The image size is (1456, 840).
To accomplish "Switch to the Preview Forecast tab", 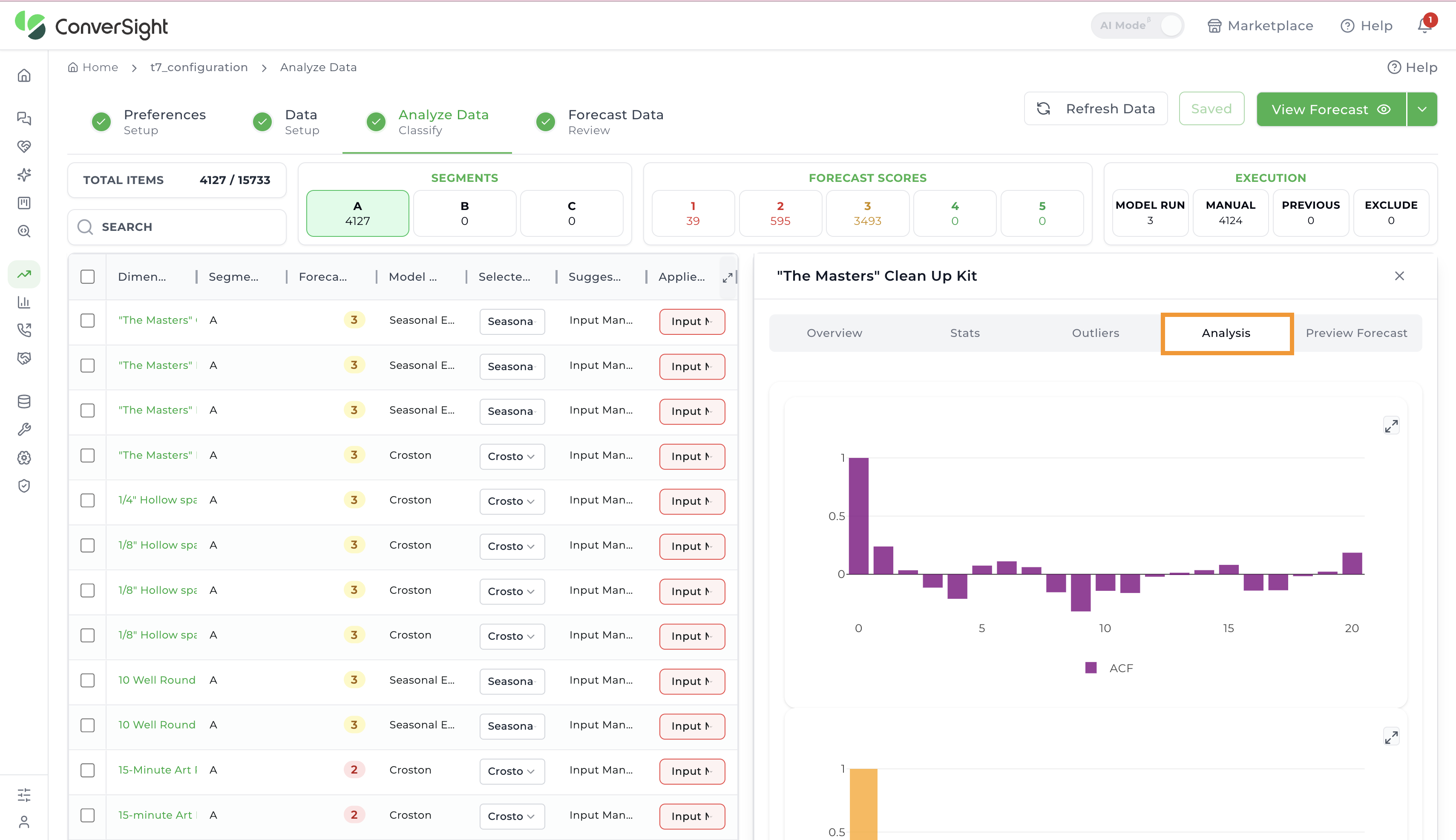I will (x=1356, y=334).
